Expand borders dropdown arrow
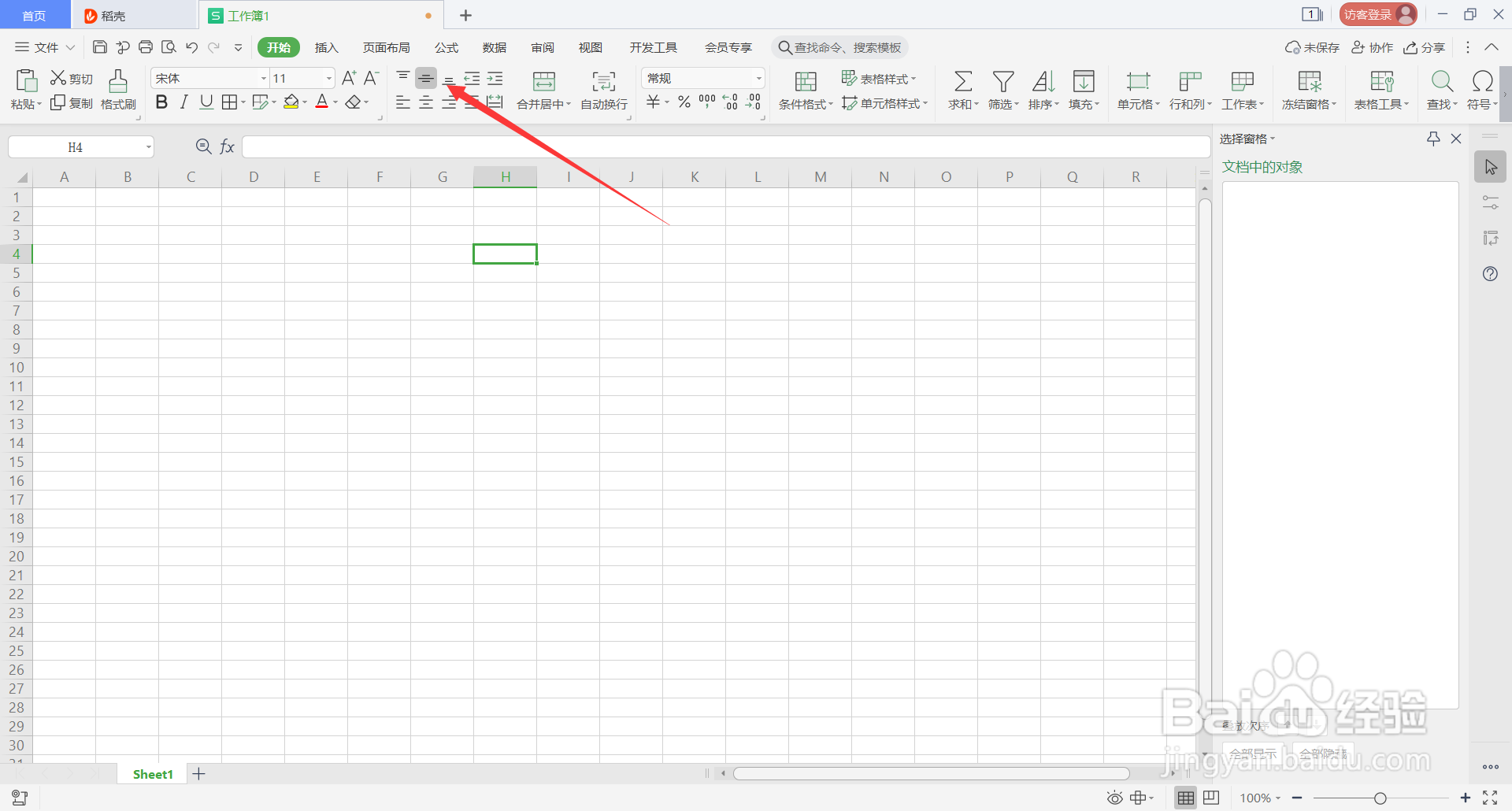 point(243,102)
